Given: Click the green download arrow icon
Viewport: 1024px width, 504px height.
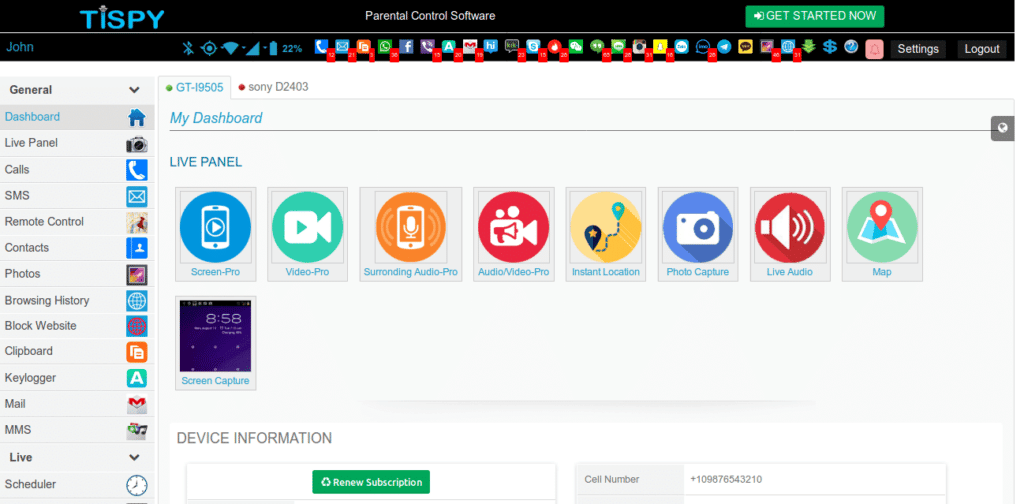Looking at the screenshot, I should [808, 46].
